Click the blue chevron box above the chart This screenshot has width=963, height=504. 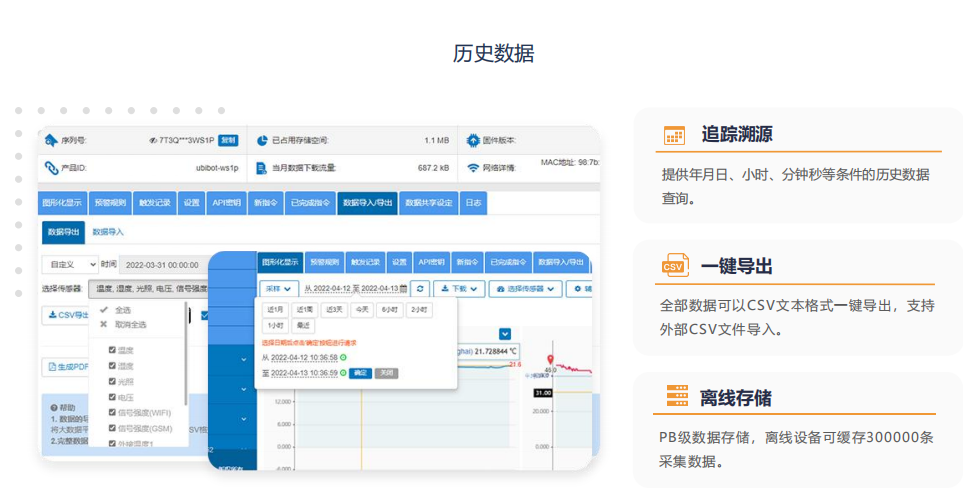tap(505, 334)
